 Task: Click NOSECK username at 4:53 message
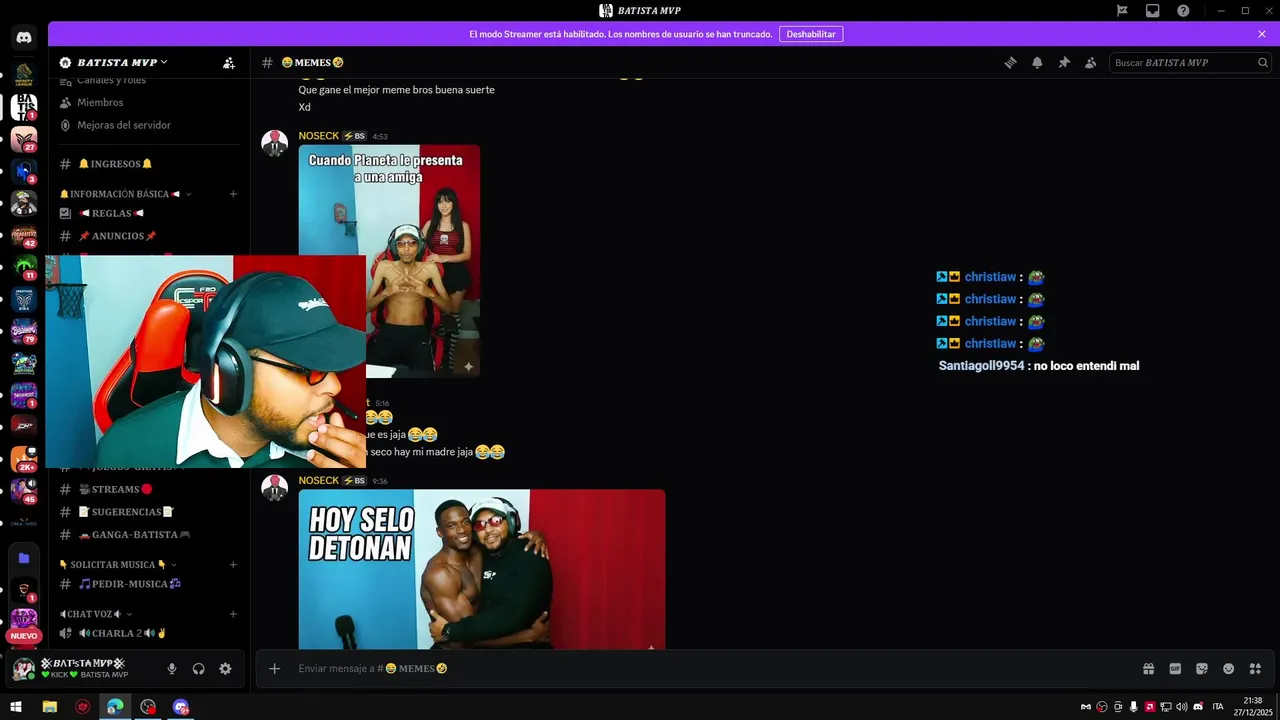point(318,136)
